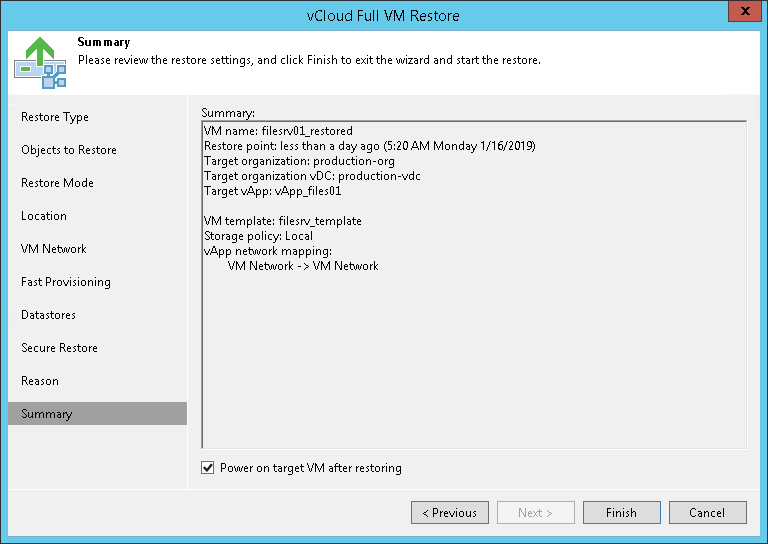Open the Secure Restore step

pyautogui.click(x=59, y=348)
